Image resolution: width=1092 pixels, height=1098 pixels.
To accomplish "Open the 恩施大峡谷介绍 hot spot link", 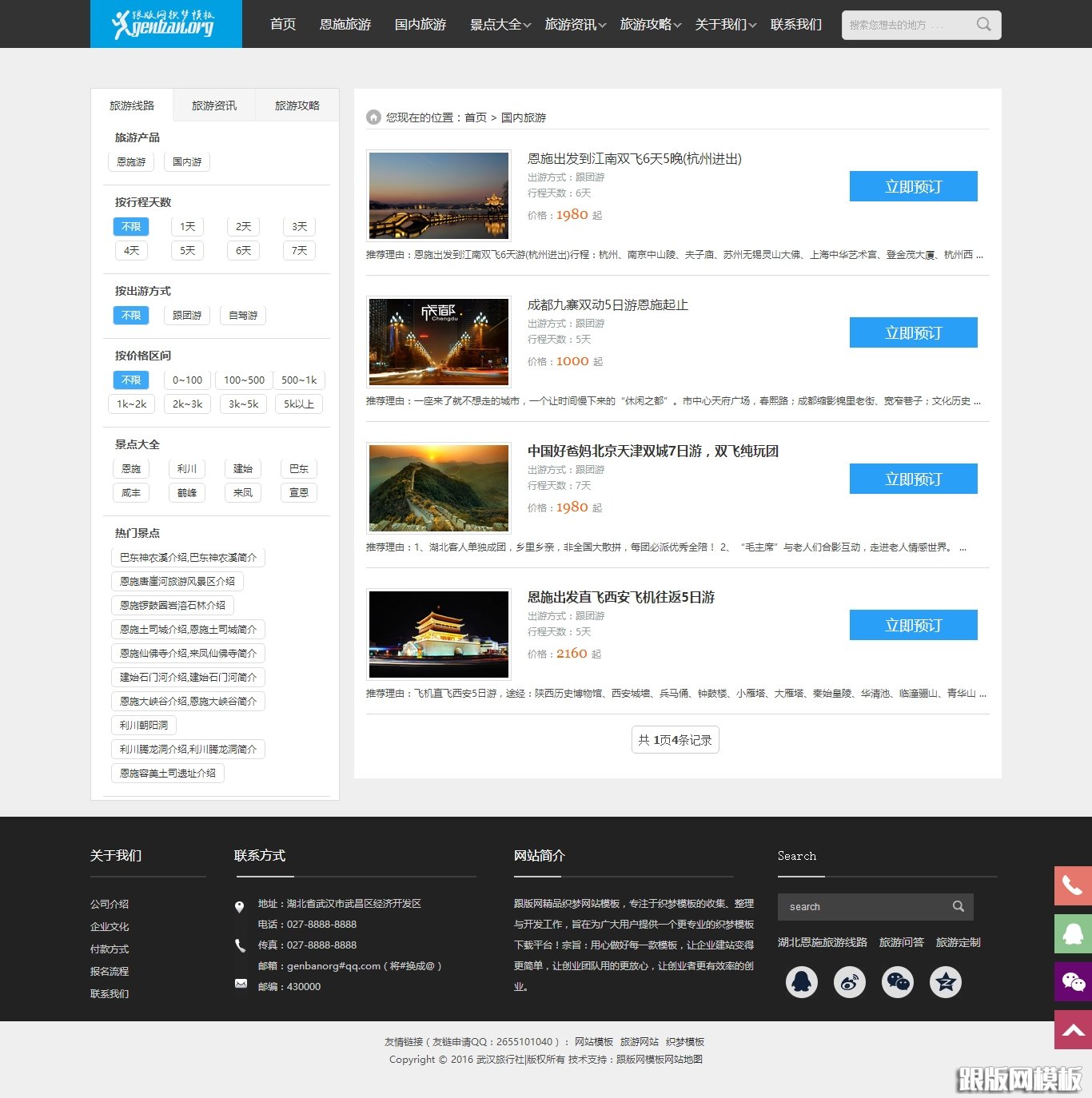I will point(188,702).
